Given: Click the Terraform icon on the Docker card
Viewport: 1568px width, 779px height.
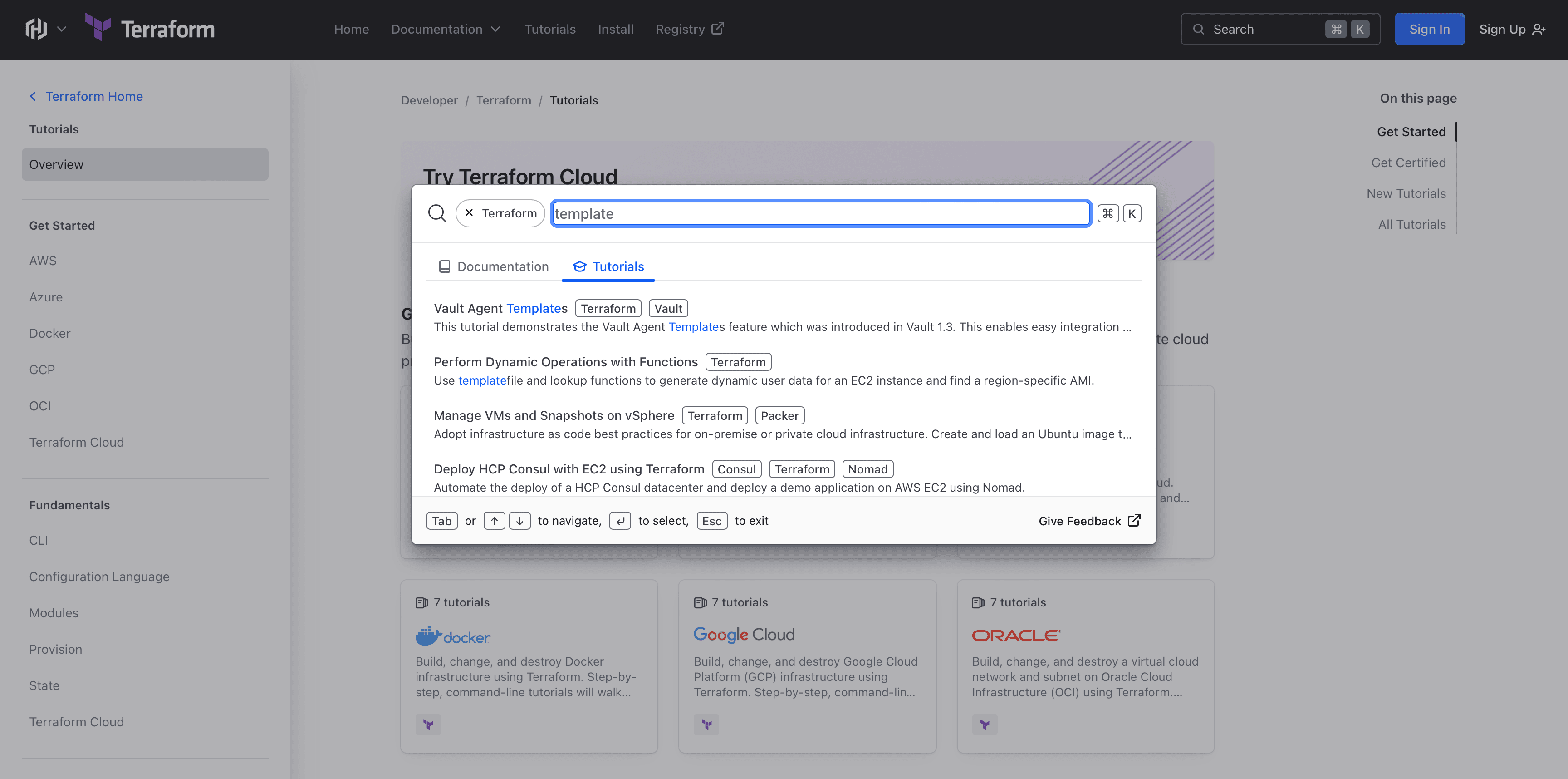Looking at the screenshot, I should [x=428, y=724].
